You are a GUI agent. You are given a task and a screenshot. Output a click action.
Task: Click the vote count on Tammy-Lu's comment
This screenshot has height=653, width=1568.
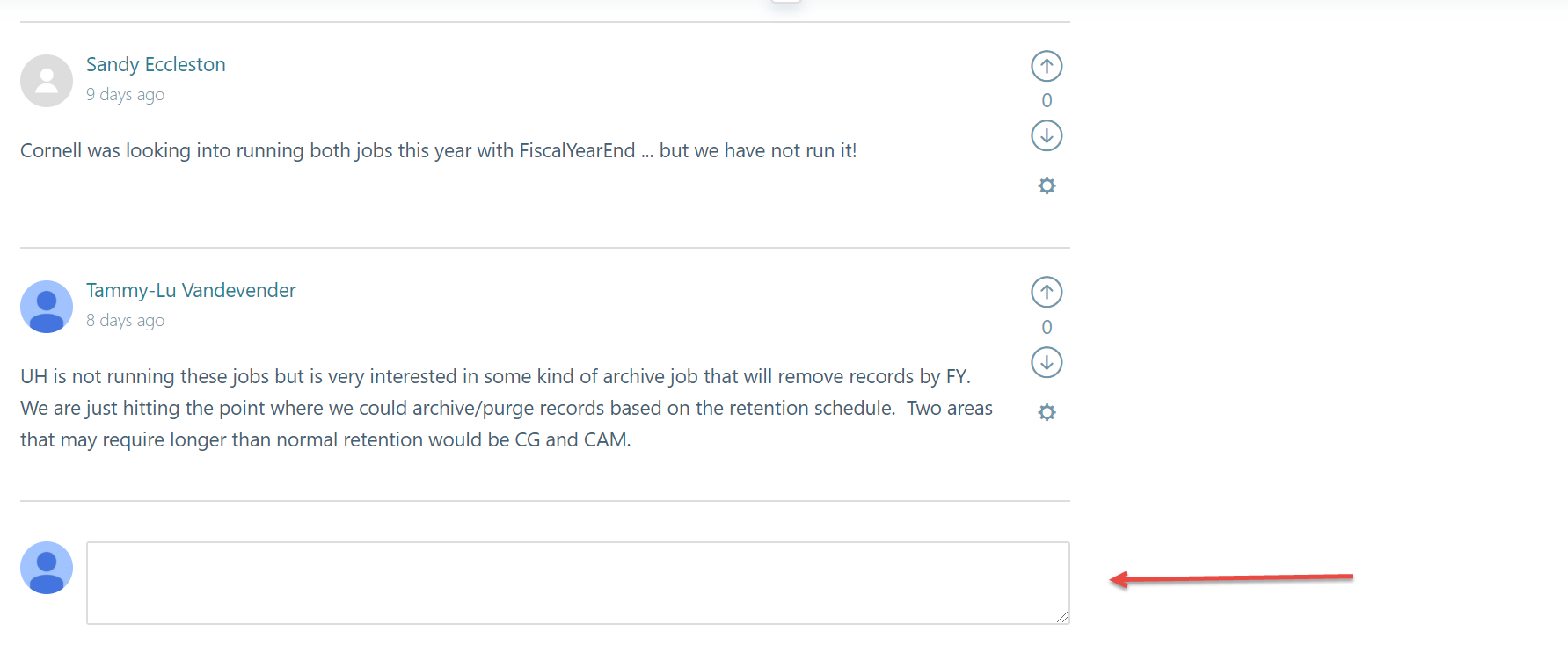(1047, 327)
